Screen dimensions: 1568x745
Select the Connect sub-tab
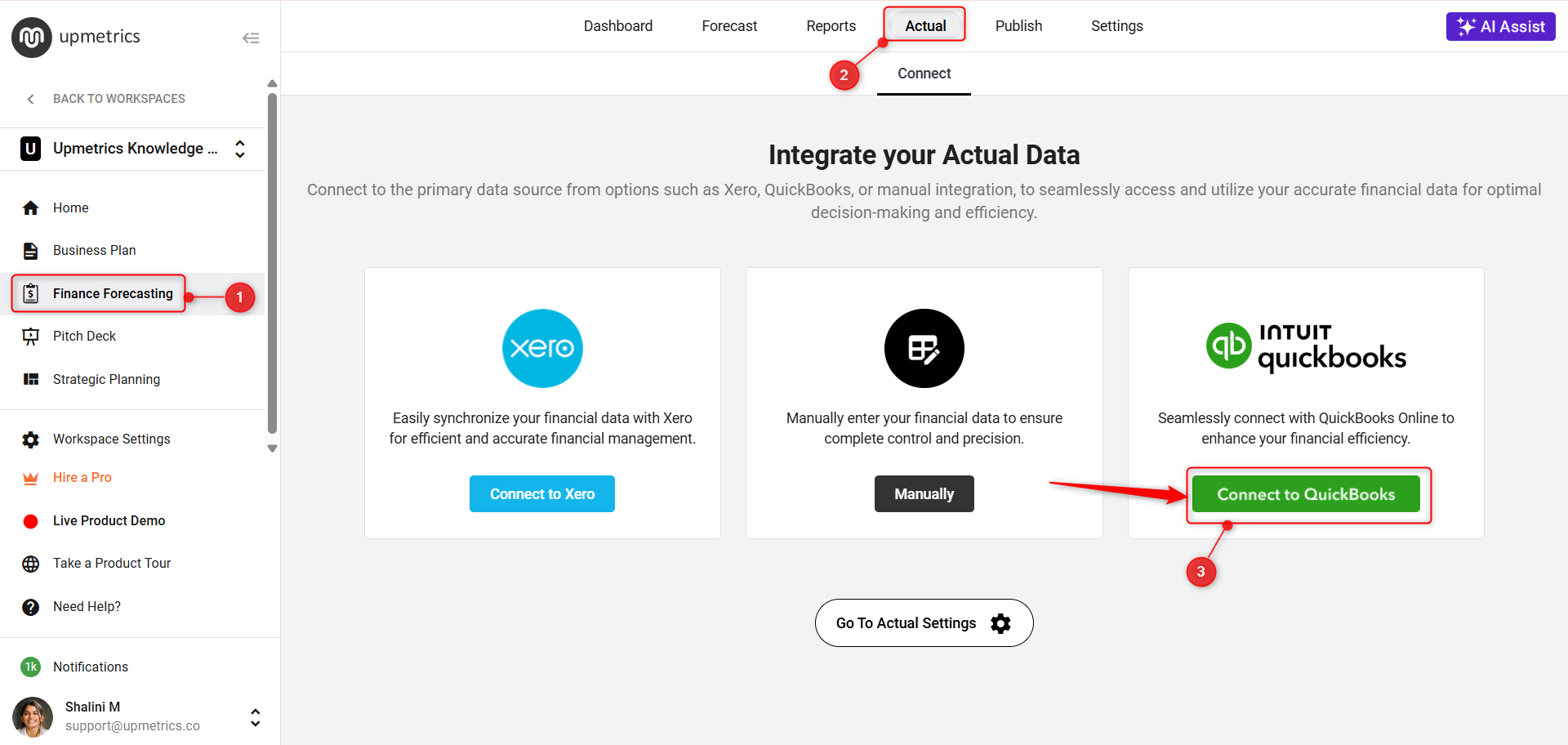[924, 74]
